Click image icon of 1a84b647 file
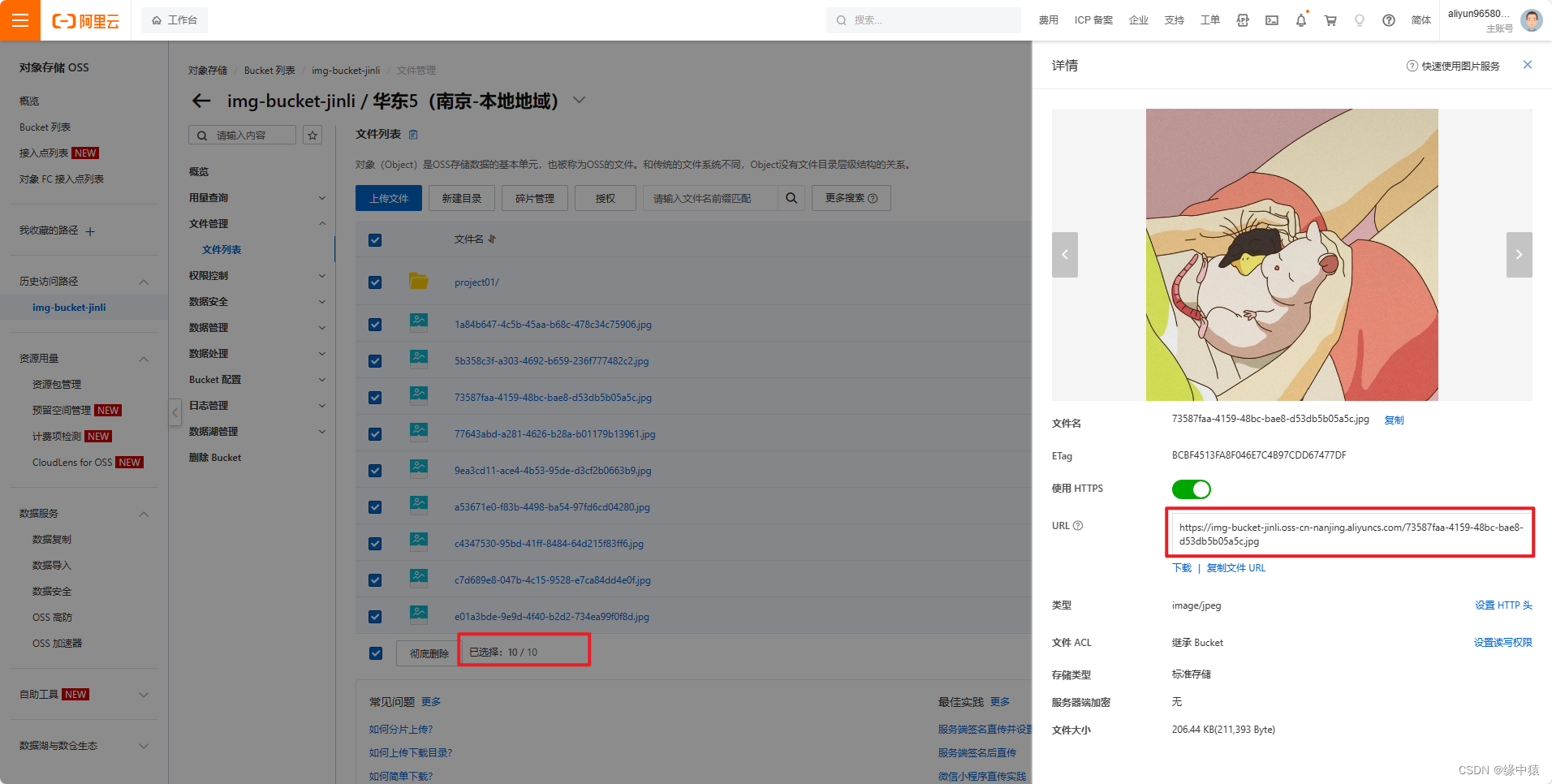Image resolution: width=1552 pixels, height=784 pixels. pos(419,321)
